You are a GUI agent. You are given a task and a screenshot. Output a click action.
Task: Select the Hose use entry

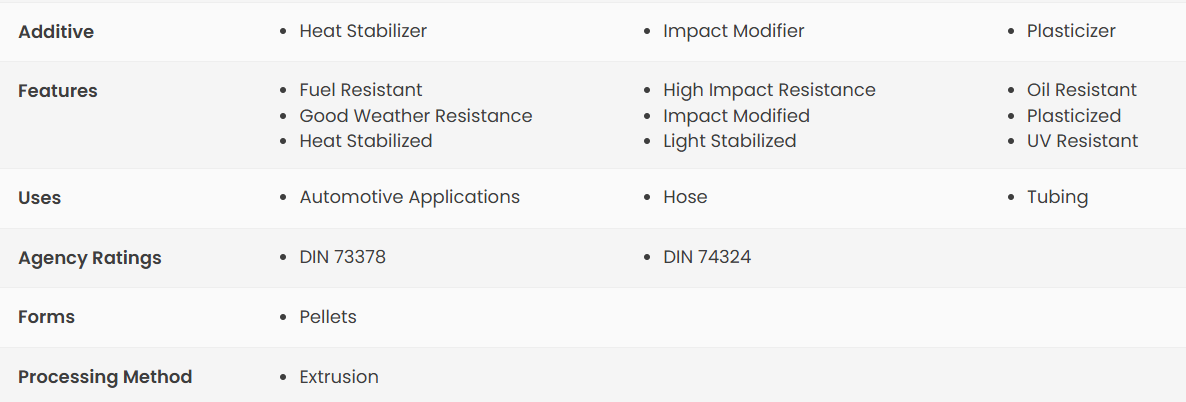point(685,197)
